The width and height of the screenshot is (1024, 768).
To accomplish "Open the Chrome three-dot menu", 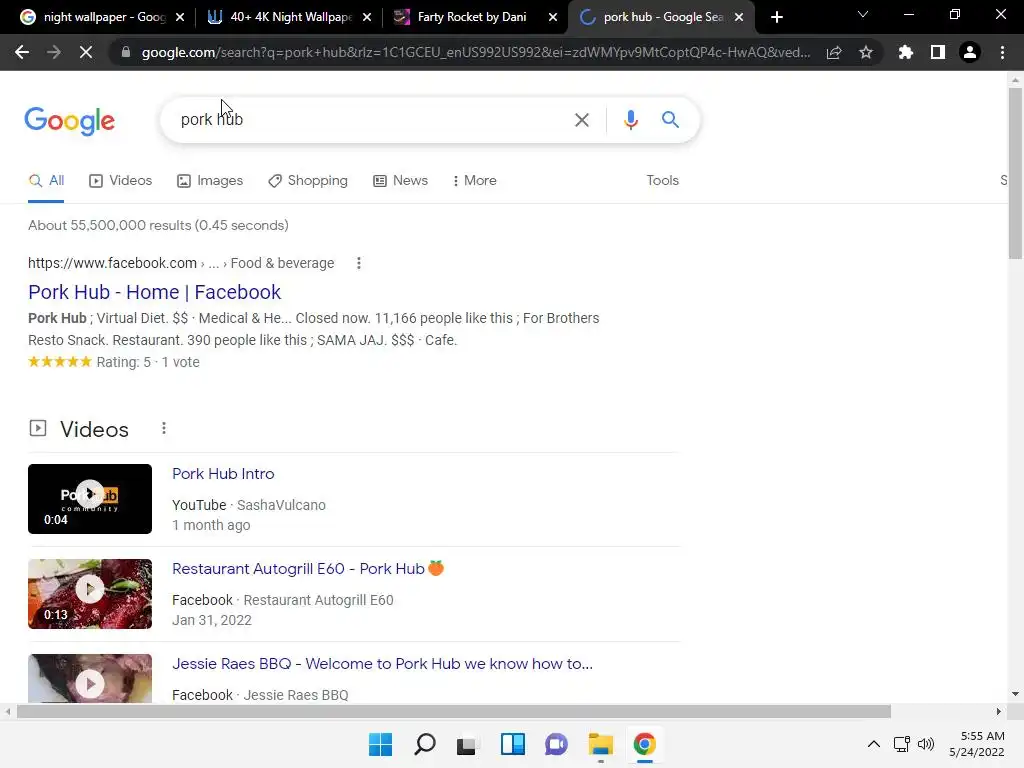I will click(1002, 52).
